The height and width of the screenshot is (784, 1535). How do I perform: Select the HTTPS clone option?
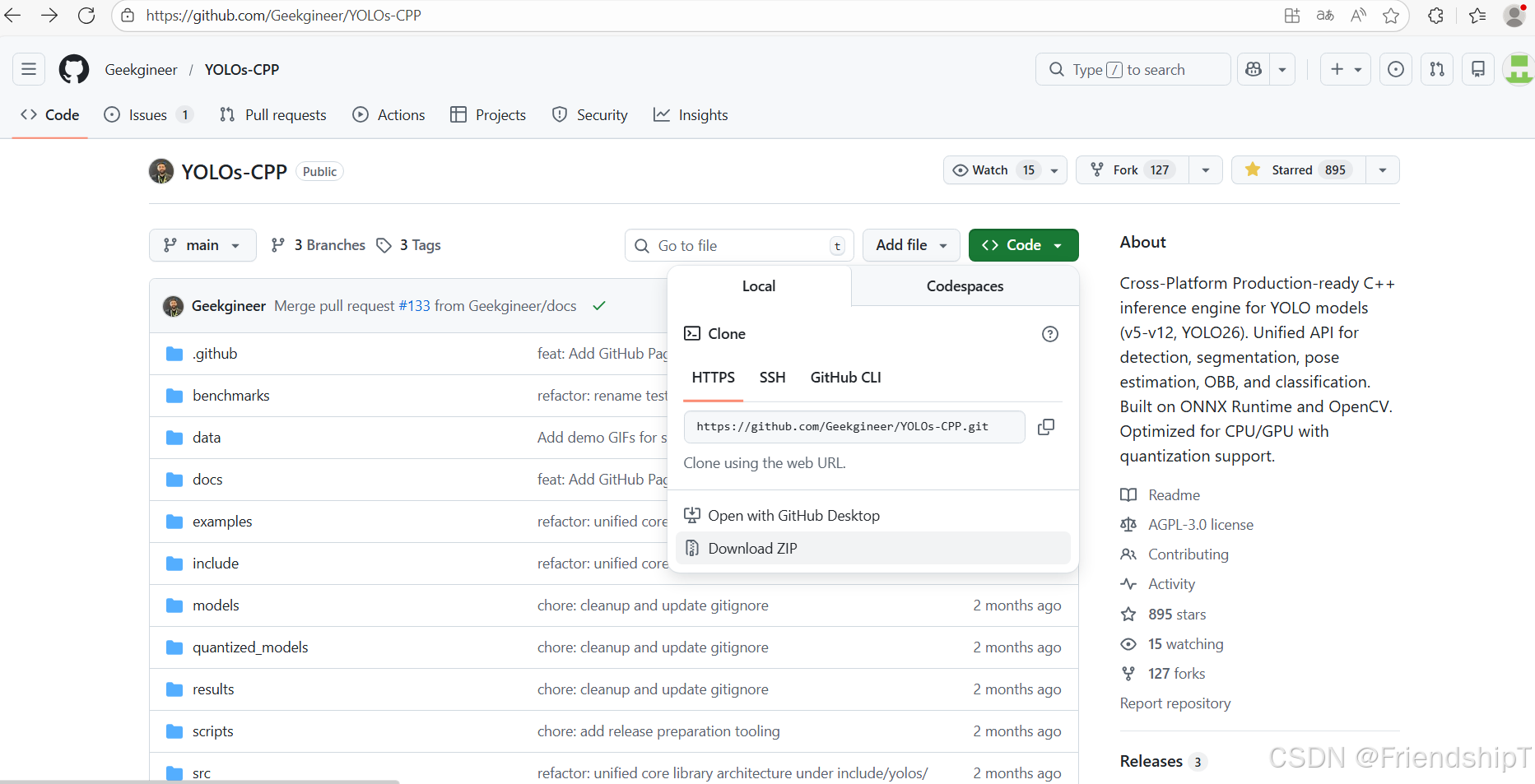714,378
